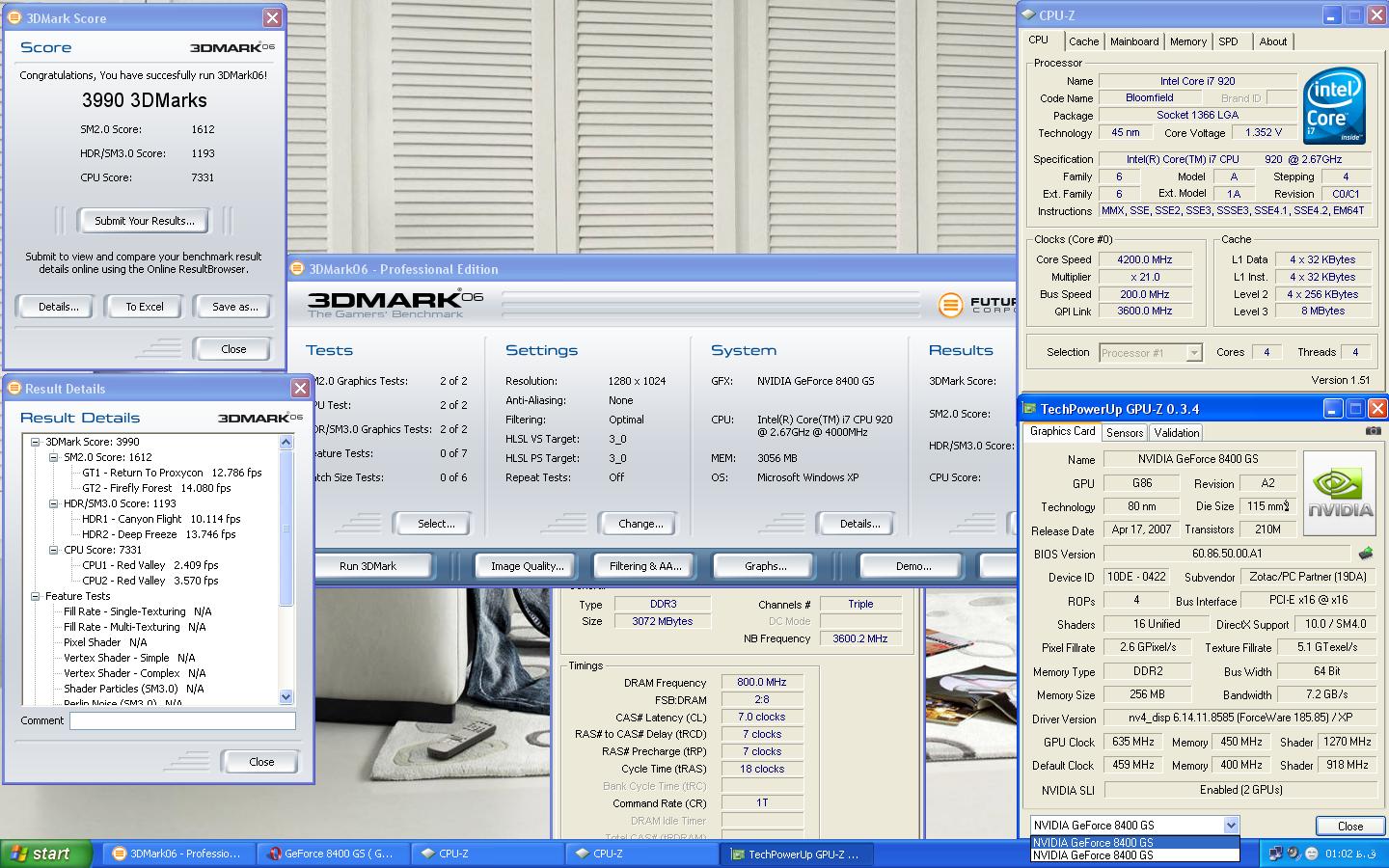Switch to the Validation tab in GPU-Z
The image size is (1389, 868).
tap(1177, 433)
